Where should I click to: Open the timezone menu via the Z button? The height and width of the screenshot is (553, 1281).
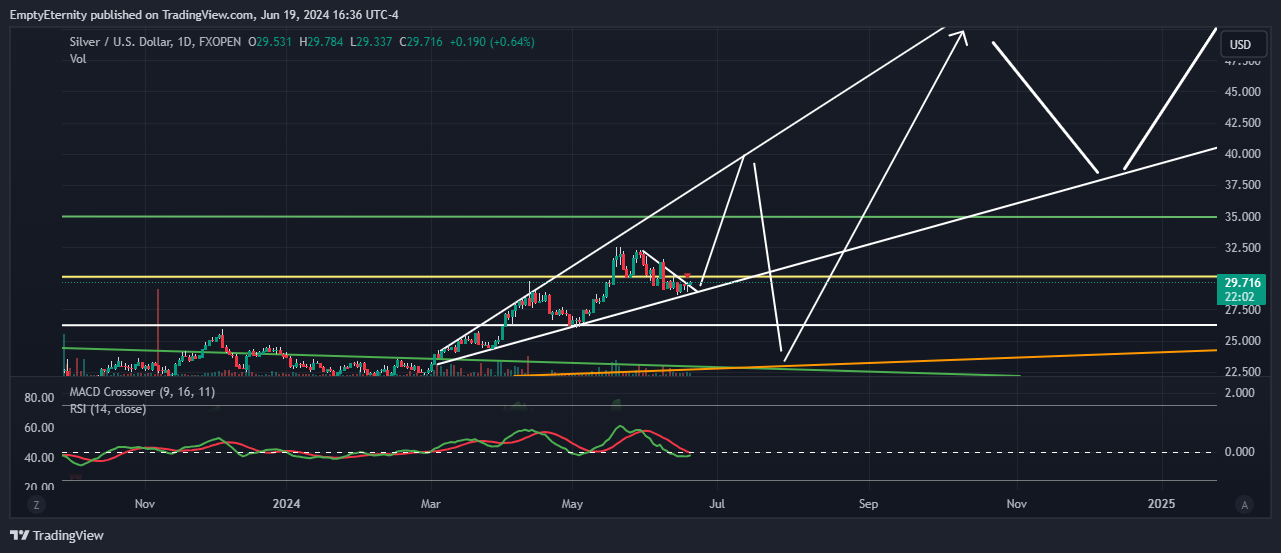[x=36, y=504]
